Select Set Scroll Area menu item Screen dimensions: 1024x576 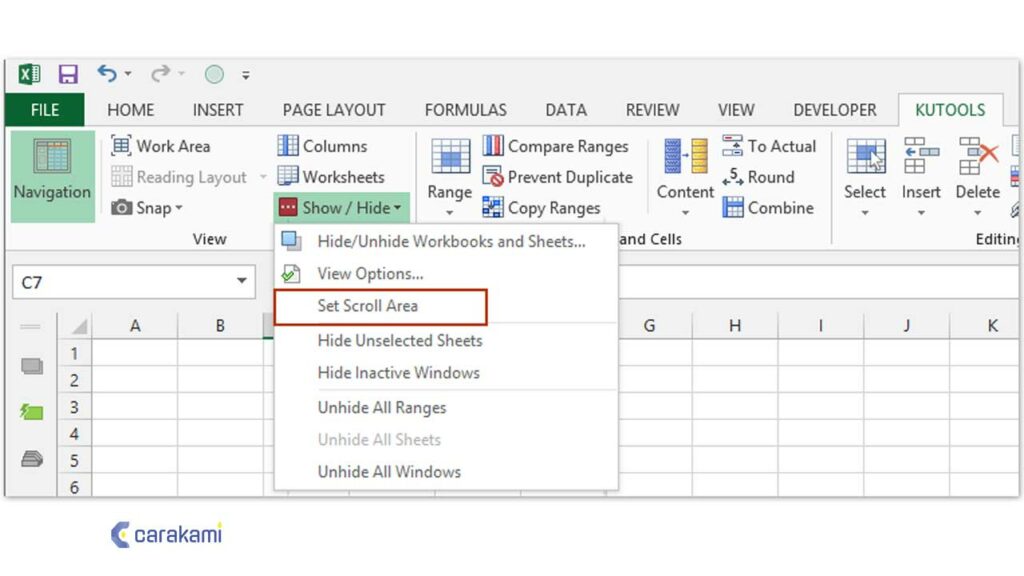(381, 306)
